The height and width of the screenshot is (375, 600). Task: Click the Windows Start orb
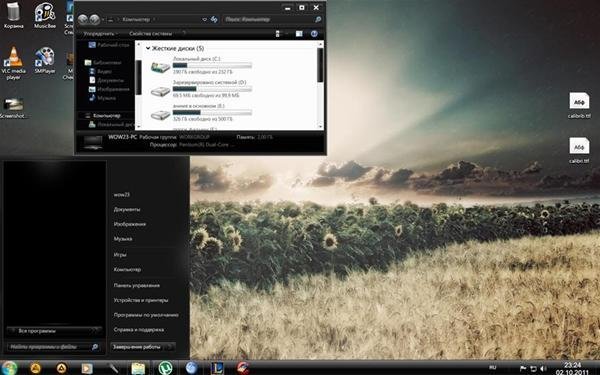click(8, 368)
